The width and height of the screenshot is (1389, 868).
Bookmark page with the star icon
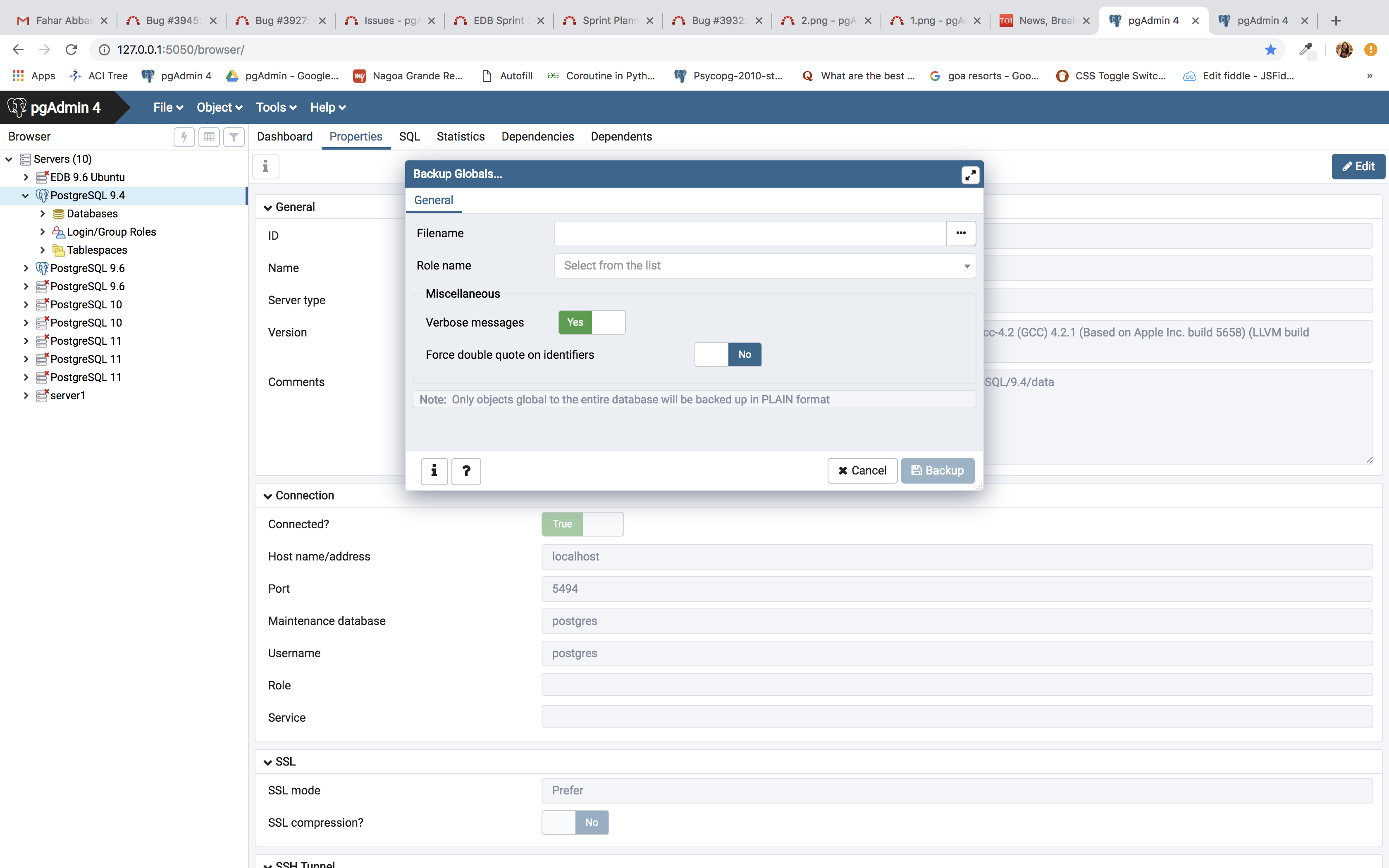[1270, 50]
